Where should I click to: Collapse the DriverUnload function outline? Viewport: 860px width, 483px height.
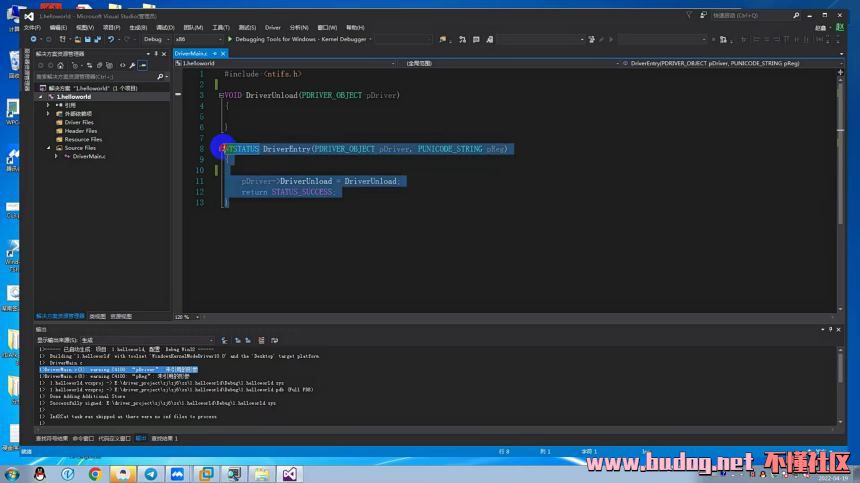click(221, 95)
